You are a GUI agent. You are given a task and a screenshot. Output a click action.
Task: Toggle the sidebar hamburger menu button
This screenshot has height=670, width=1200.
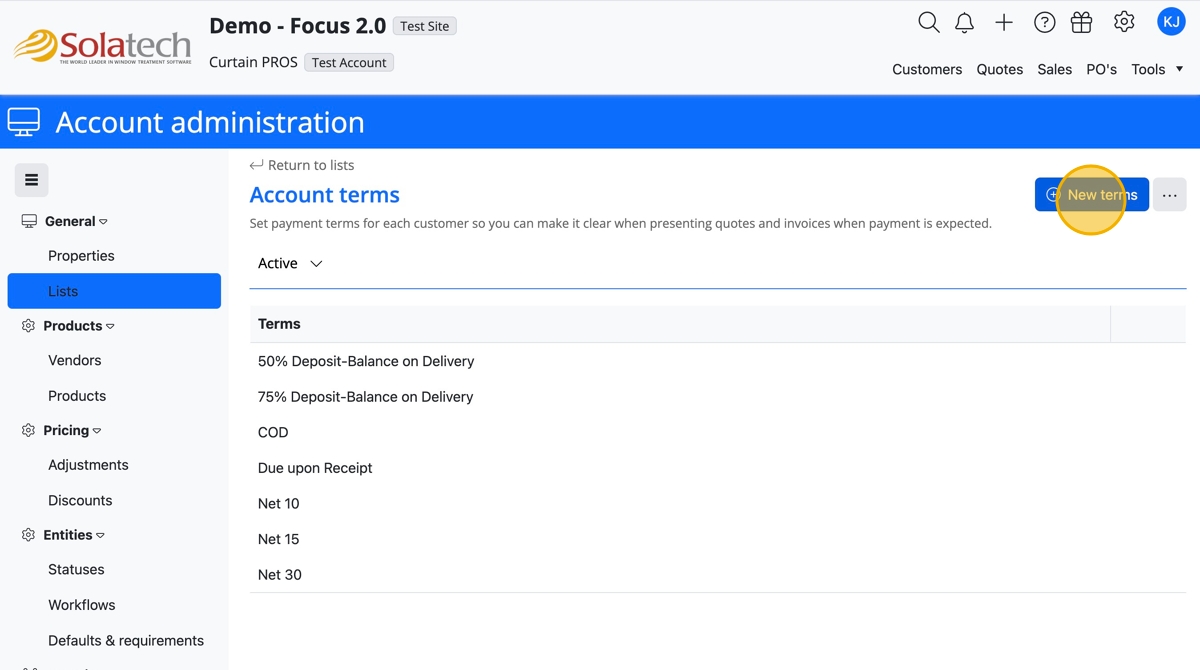[31, 180]
